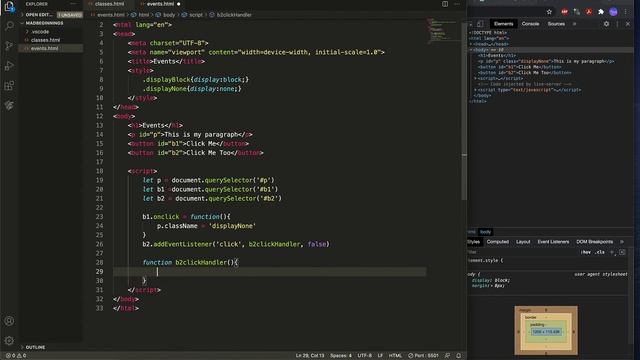The image size is (640, 360).
Task: Switch to DevTools Console tab
Action: (530, 24)
